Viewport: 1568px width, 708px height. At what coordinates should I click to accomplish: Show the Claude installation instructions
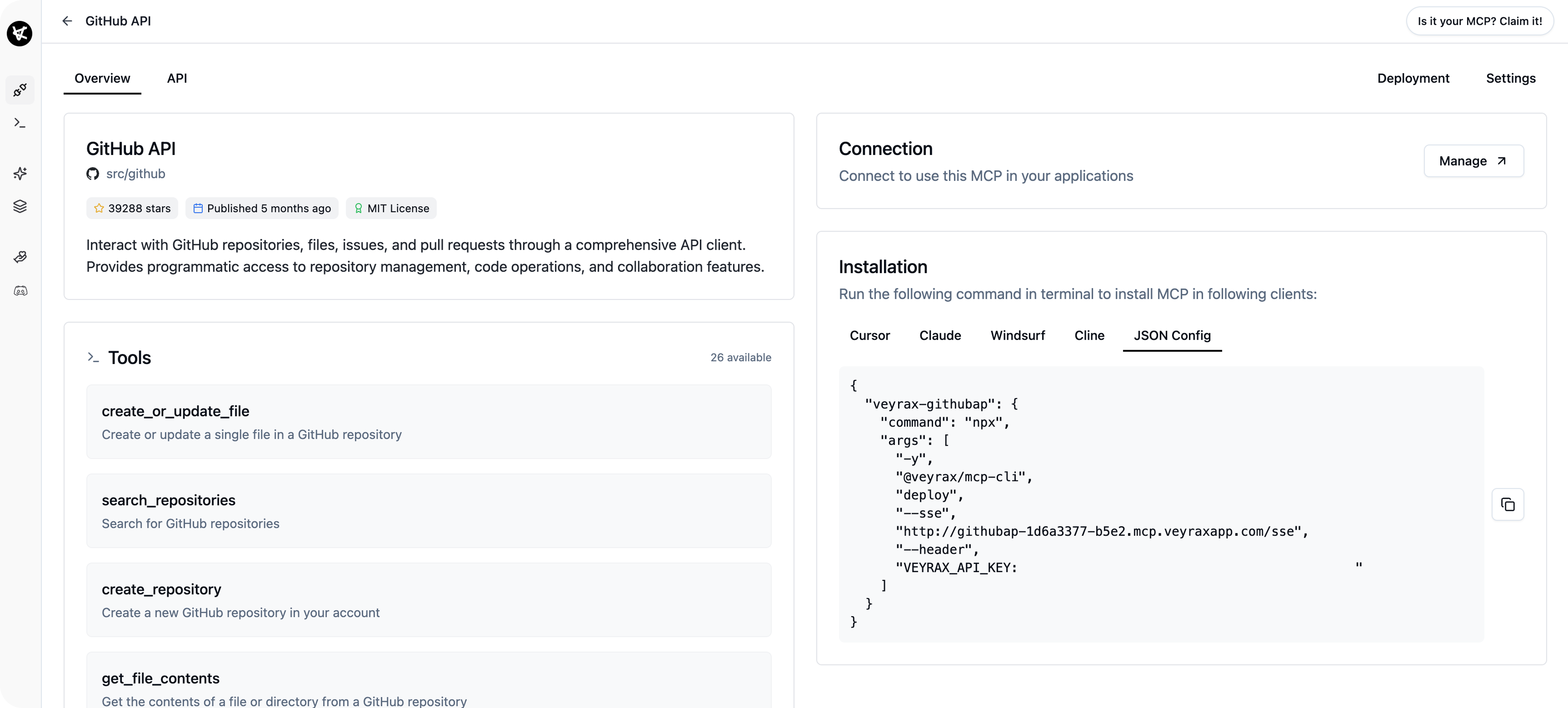click(x=940, y=335)
